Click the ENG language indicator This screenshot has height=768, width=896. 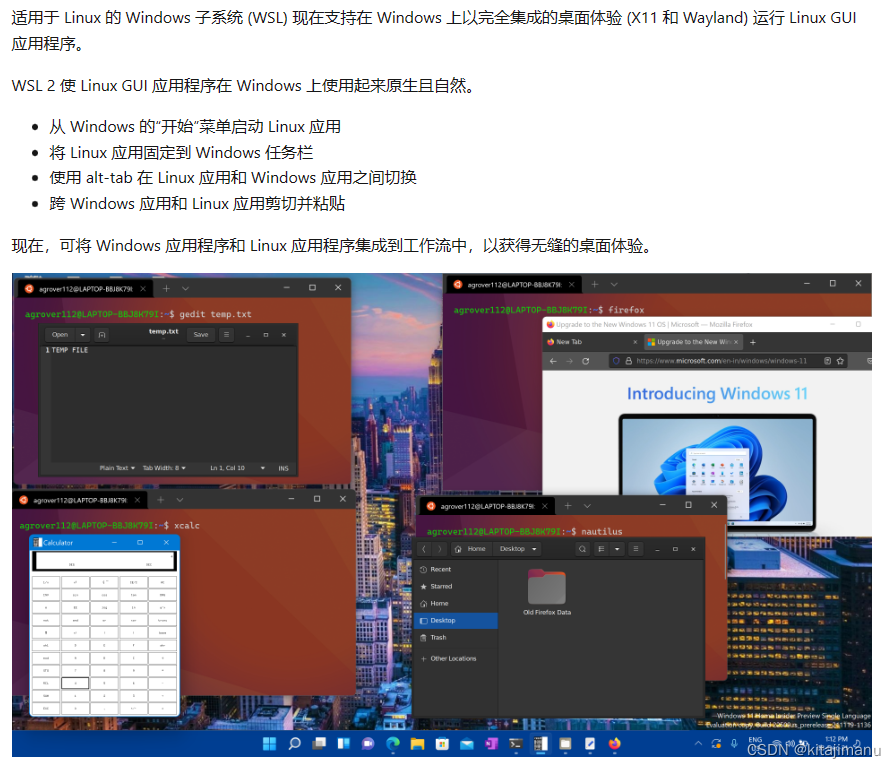(755, 739)
